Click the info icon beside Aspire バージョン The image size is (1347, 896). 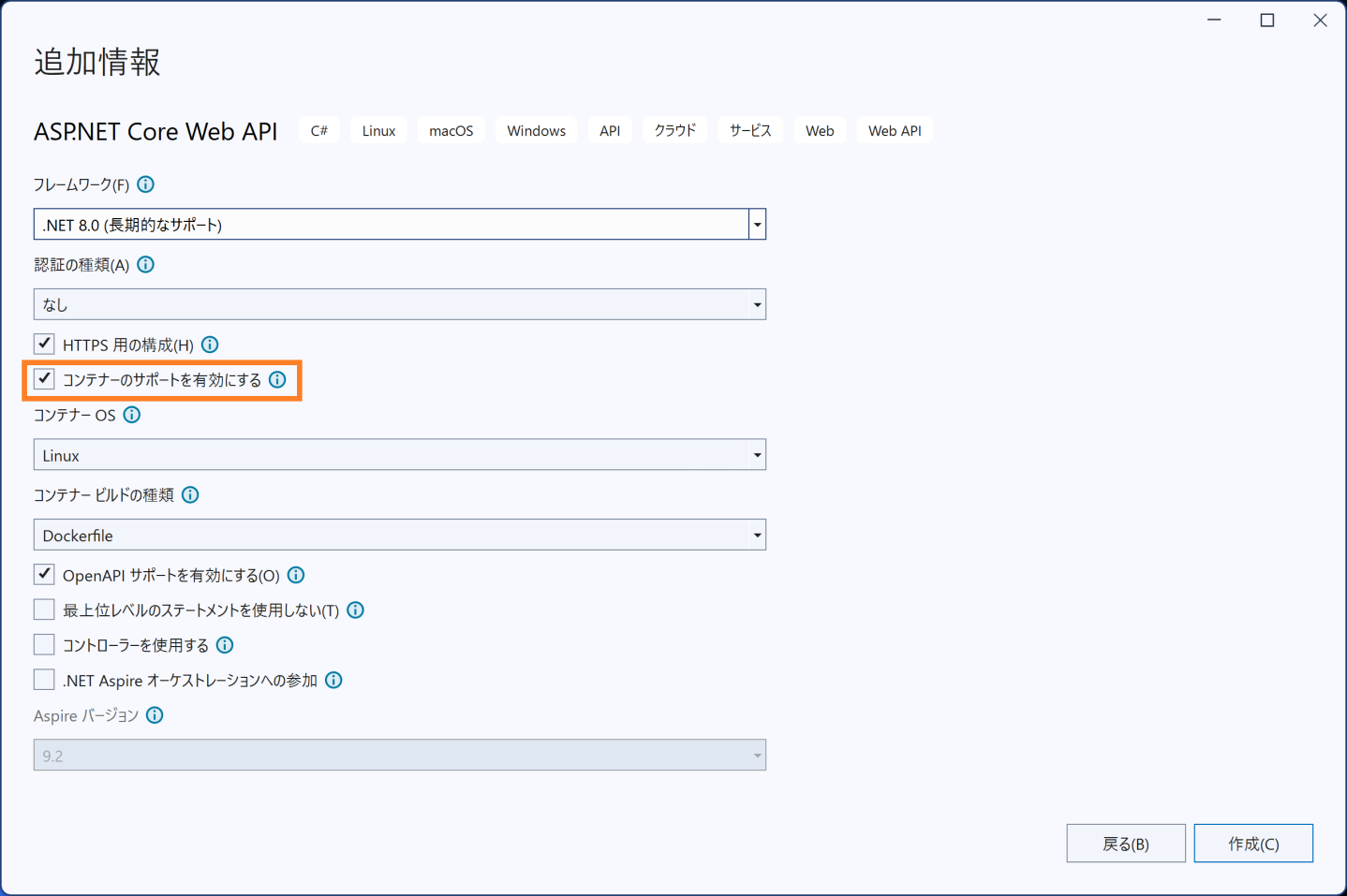(155, 715)
